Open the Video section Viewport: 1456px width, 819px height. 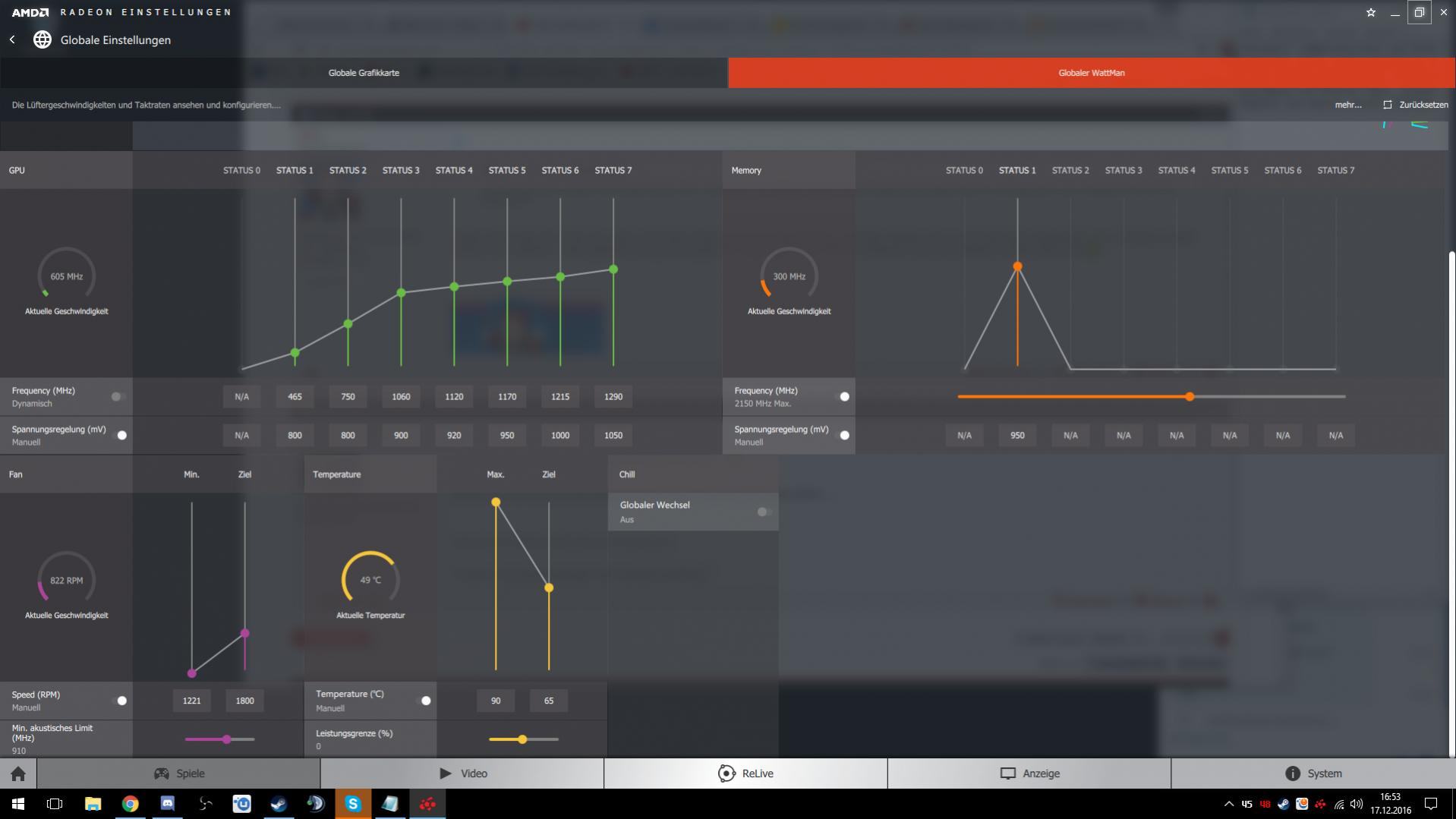pyautogui.click(x=462, y=773)
